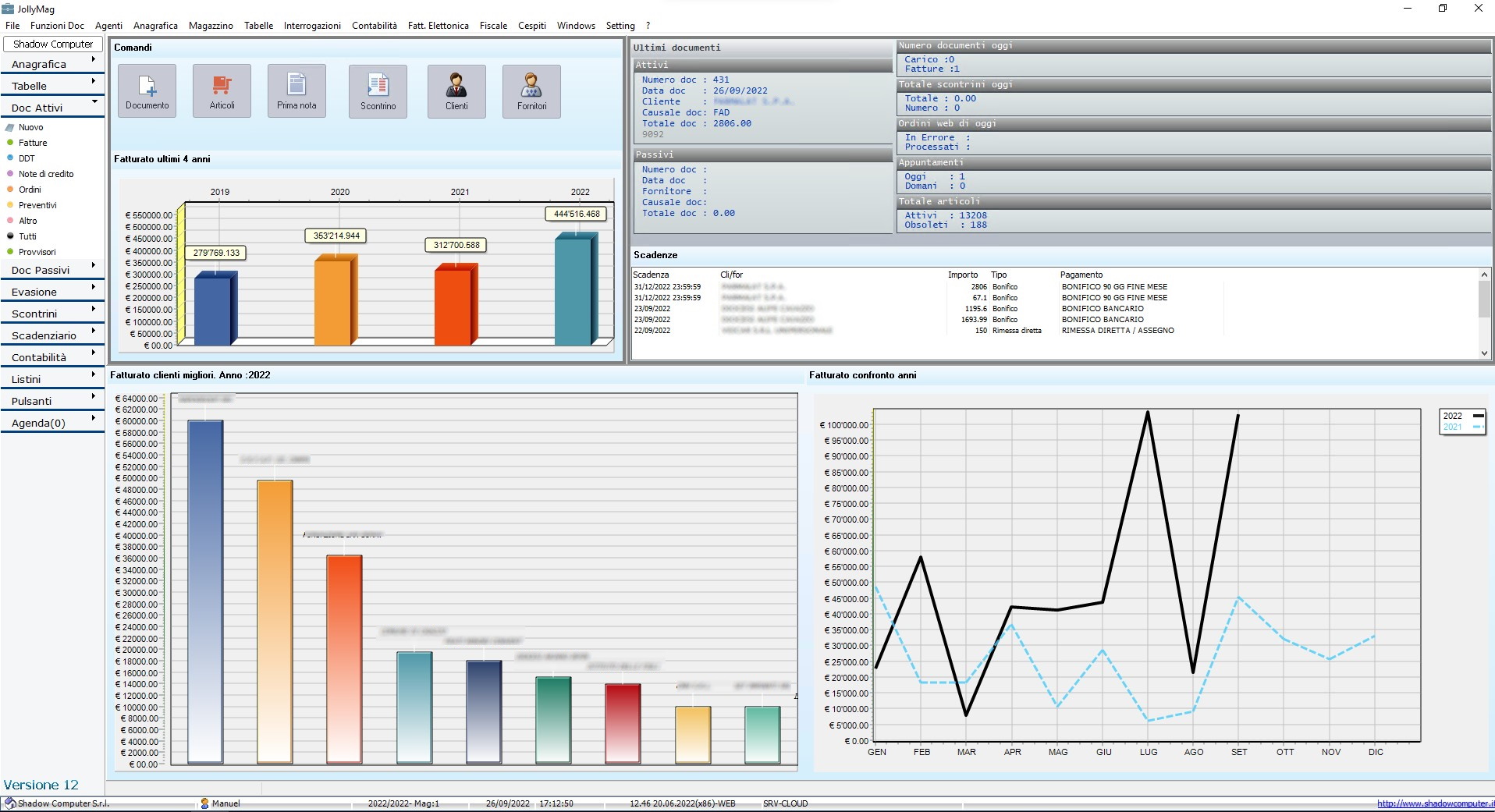1495x812 pixels.
Task: Open the Fatt. Elettonica menu
Action: point(438,26)
